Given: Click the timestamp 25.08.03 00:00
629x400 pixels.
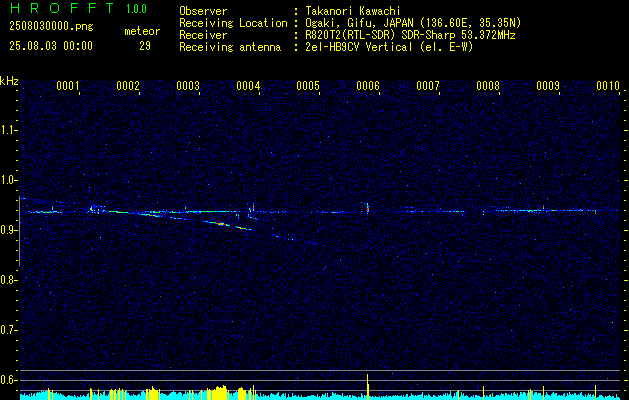Looking at the screenshot, I should point(51,46).
